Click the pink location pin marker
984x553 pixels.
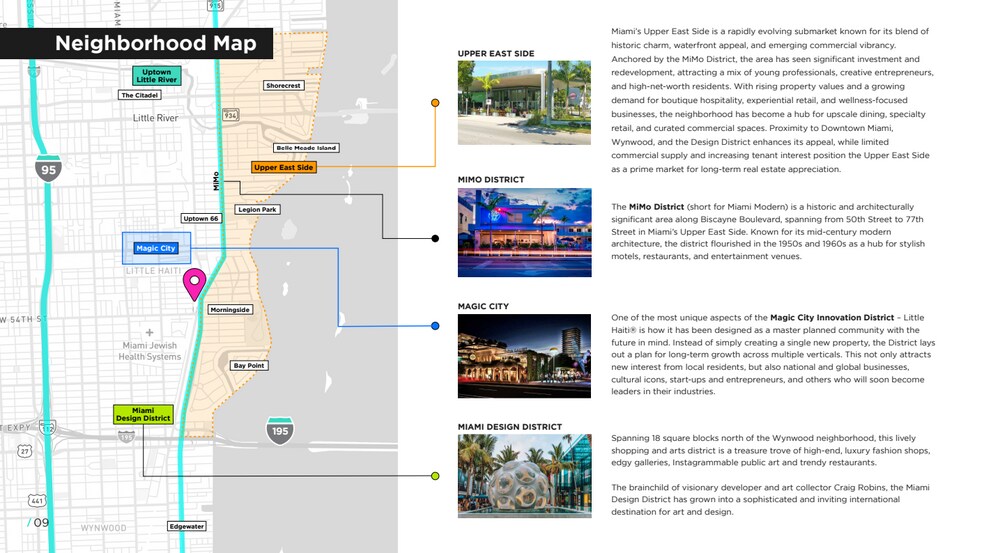(195, 284)
